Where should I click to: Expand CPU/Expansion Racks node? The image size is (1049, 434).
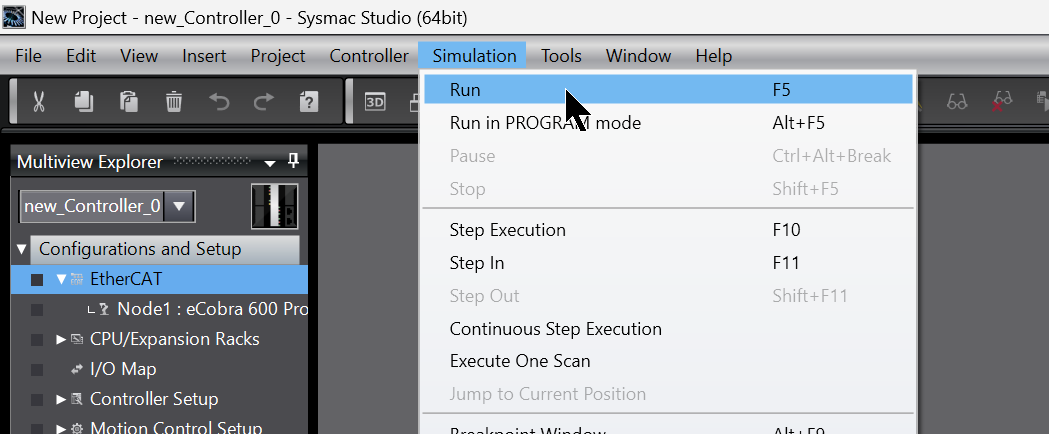[62, 339]
